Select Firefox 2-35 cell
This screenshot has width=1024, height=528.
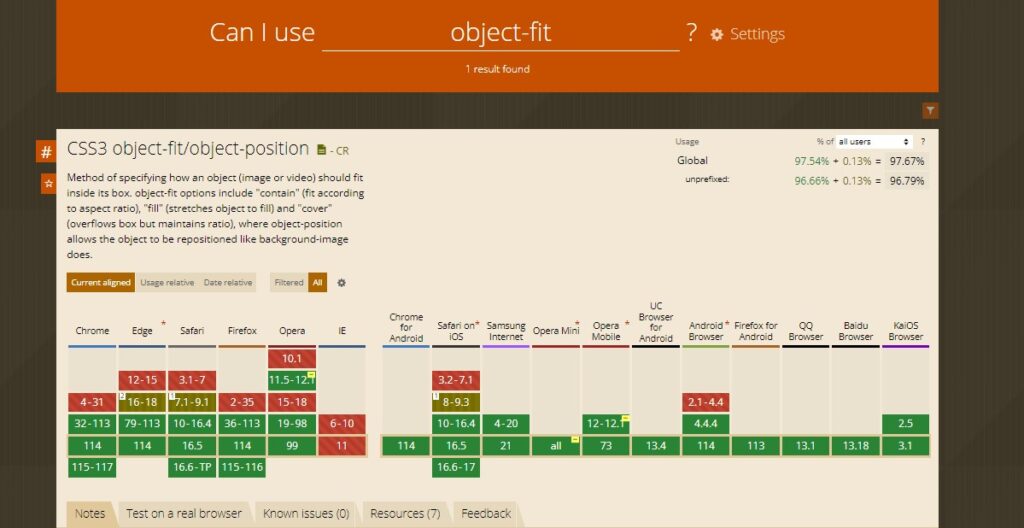pos(242,403)
